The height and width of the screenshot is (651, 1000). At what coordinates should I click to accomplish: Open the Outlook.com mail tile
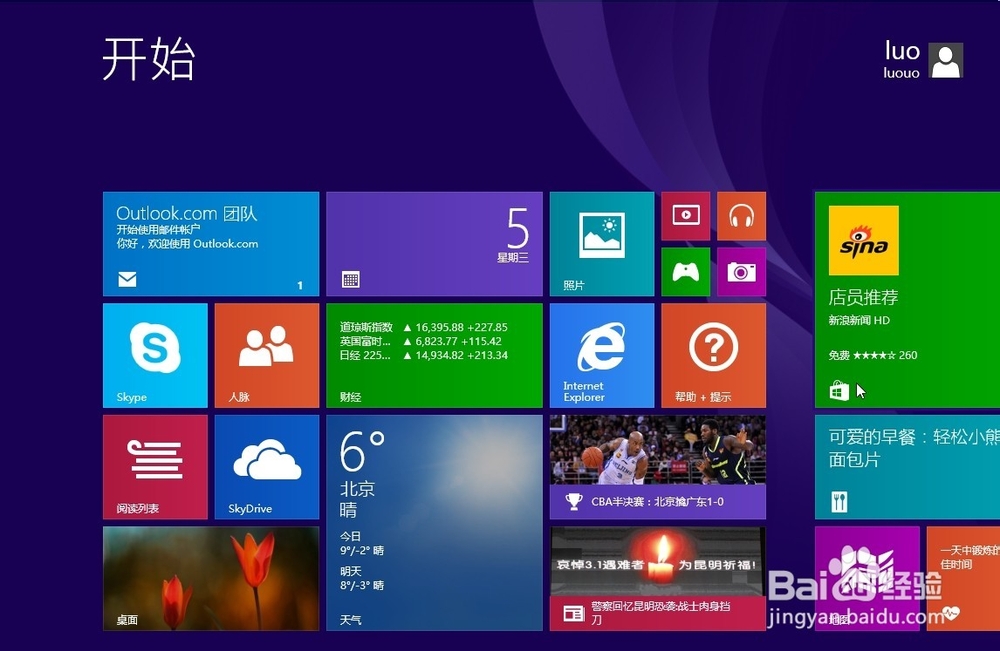(211, 244)
